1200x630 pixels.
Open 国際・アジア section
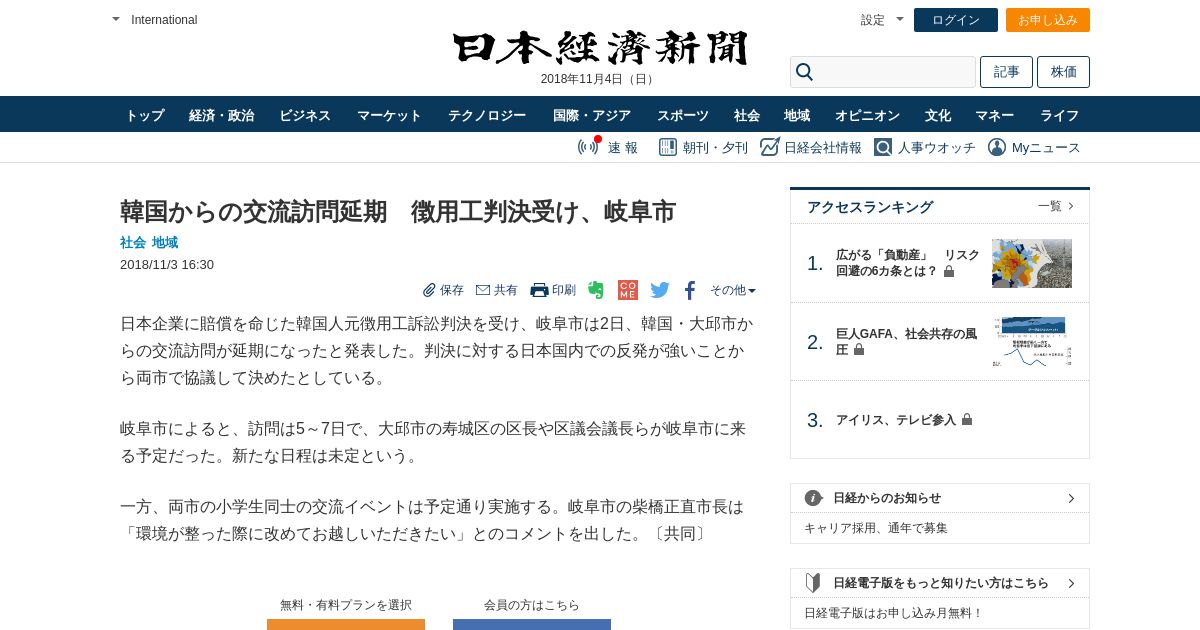point(592,115)
